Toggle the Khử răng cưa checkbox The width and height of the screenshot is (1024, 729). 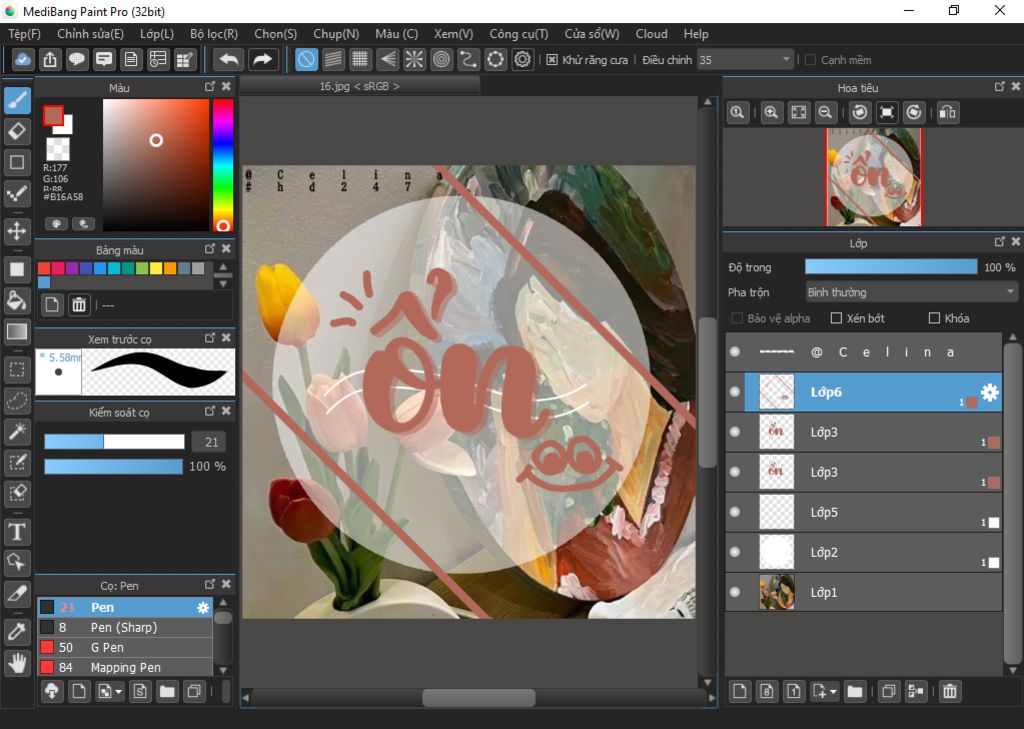tap(552, 60)
